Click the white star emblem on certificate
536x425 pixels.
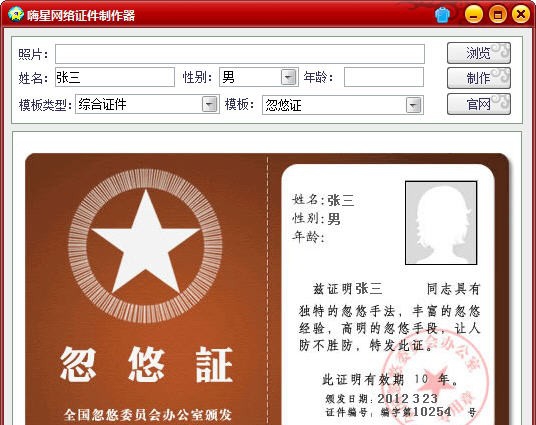pyautogui.click(x=145, y=242)
